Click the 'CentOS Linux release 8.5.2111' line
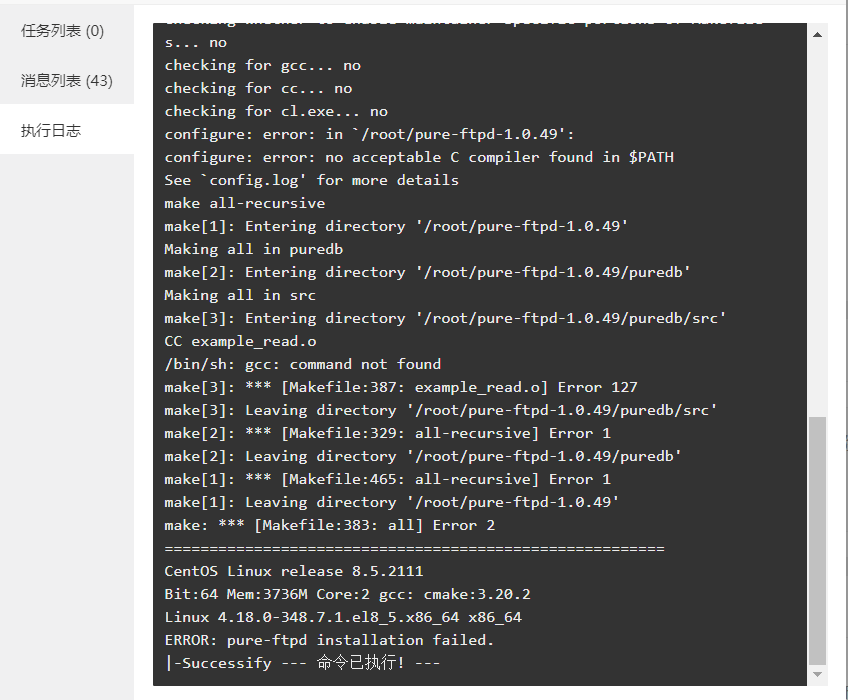Viewport: 848px width, 700px height. 294,571
